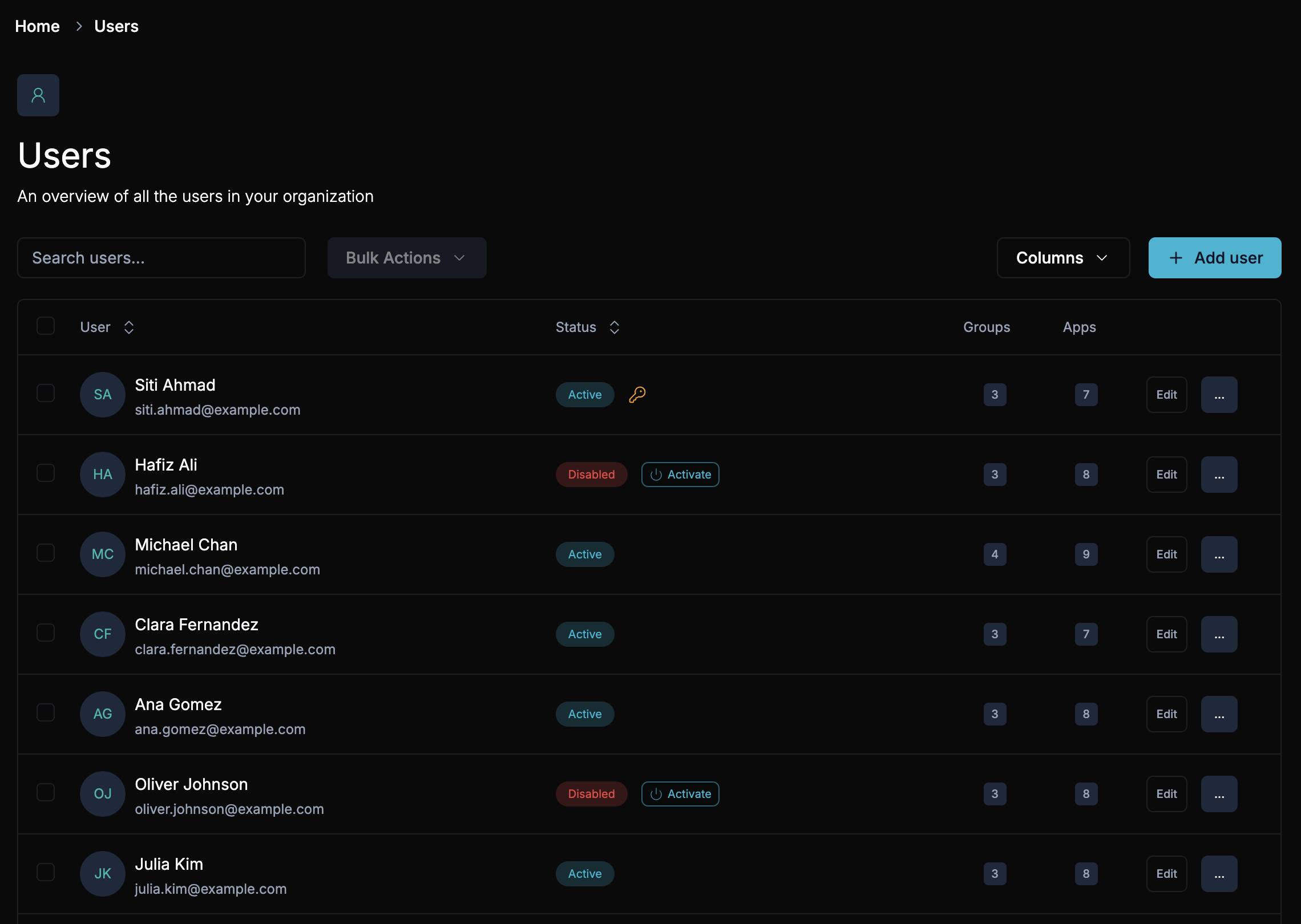Focus the Search users input field
This screenshot has width=1301, height=924.
(161, 258)
